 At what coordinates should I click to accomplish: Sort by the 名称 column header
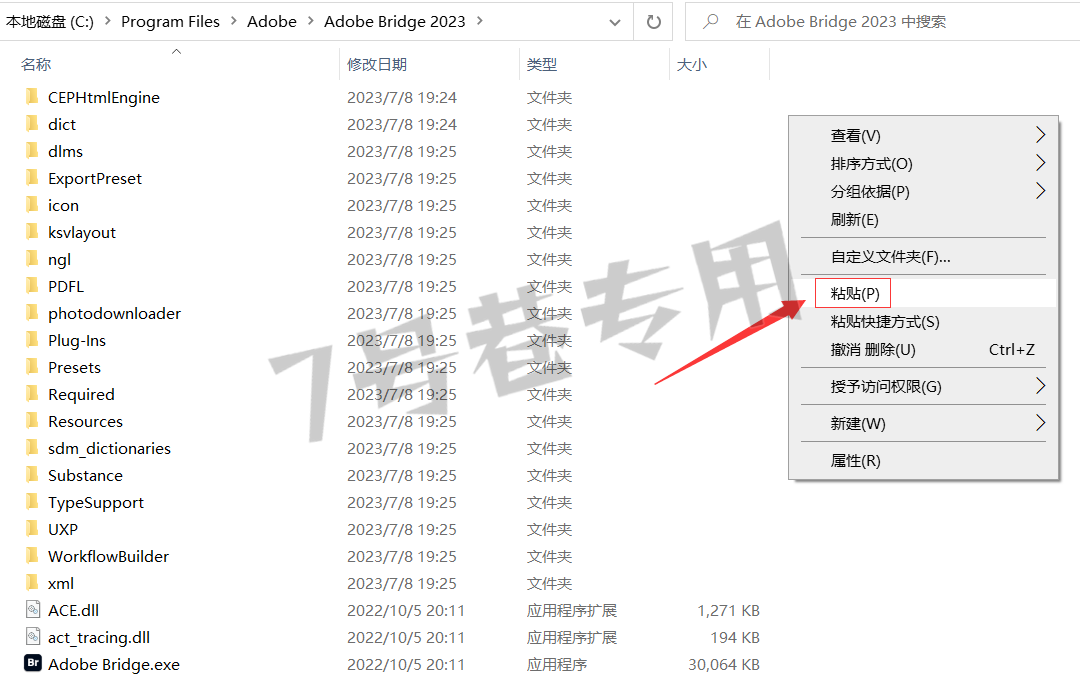coord(36,64)
